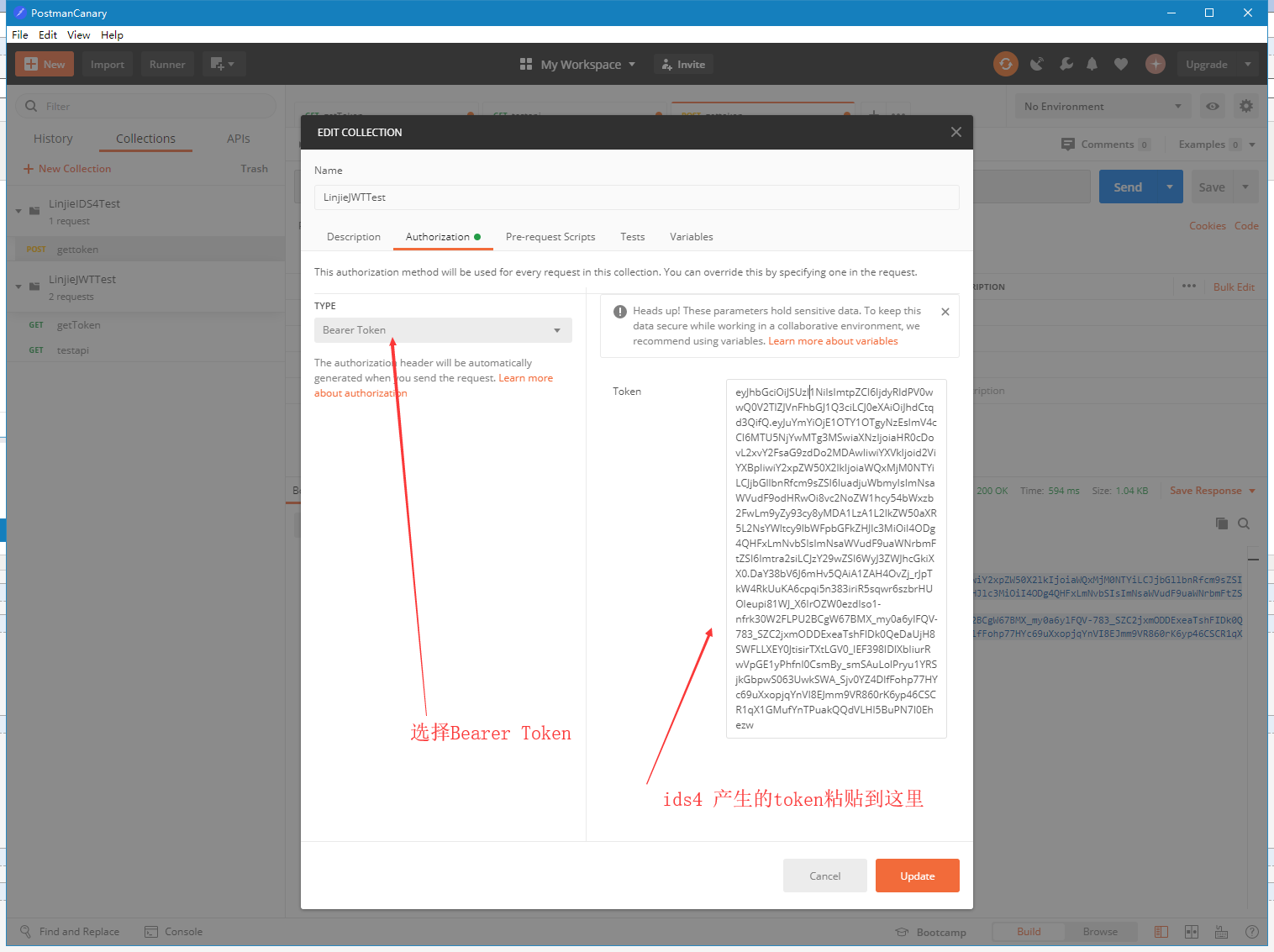1274x952 pixels.
Task: Open interceptor wrench icon in header
Action: pyautogui.click(x=1066, y=64)
